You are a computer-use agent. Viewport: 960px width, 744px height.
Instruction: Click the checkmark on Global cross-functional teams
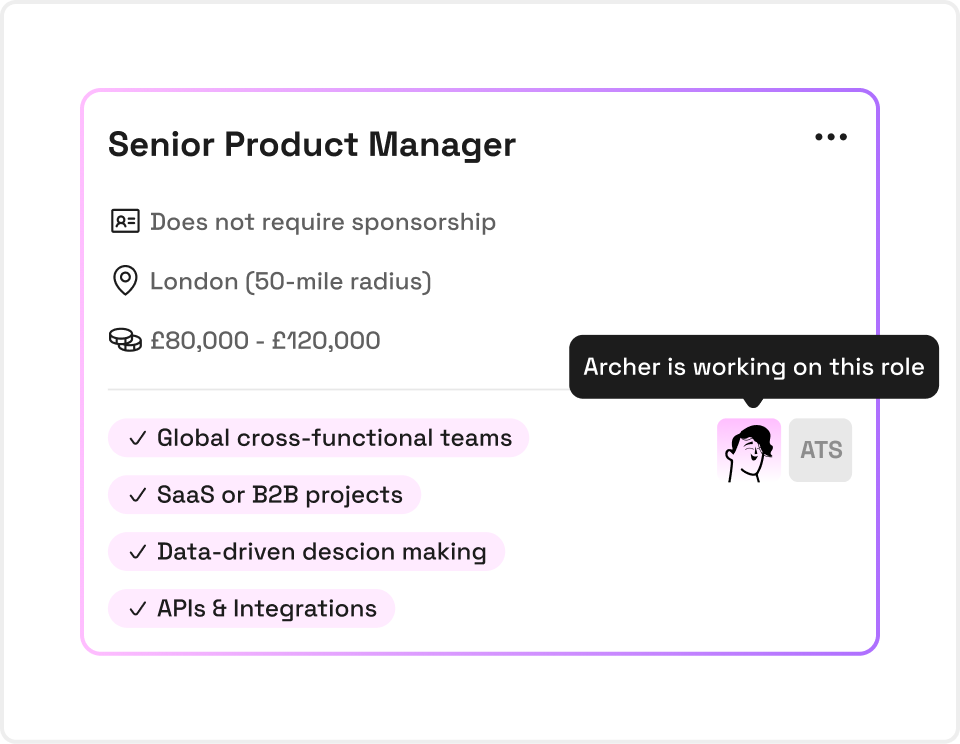point(138,438)
